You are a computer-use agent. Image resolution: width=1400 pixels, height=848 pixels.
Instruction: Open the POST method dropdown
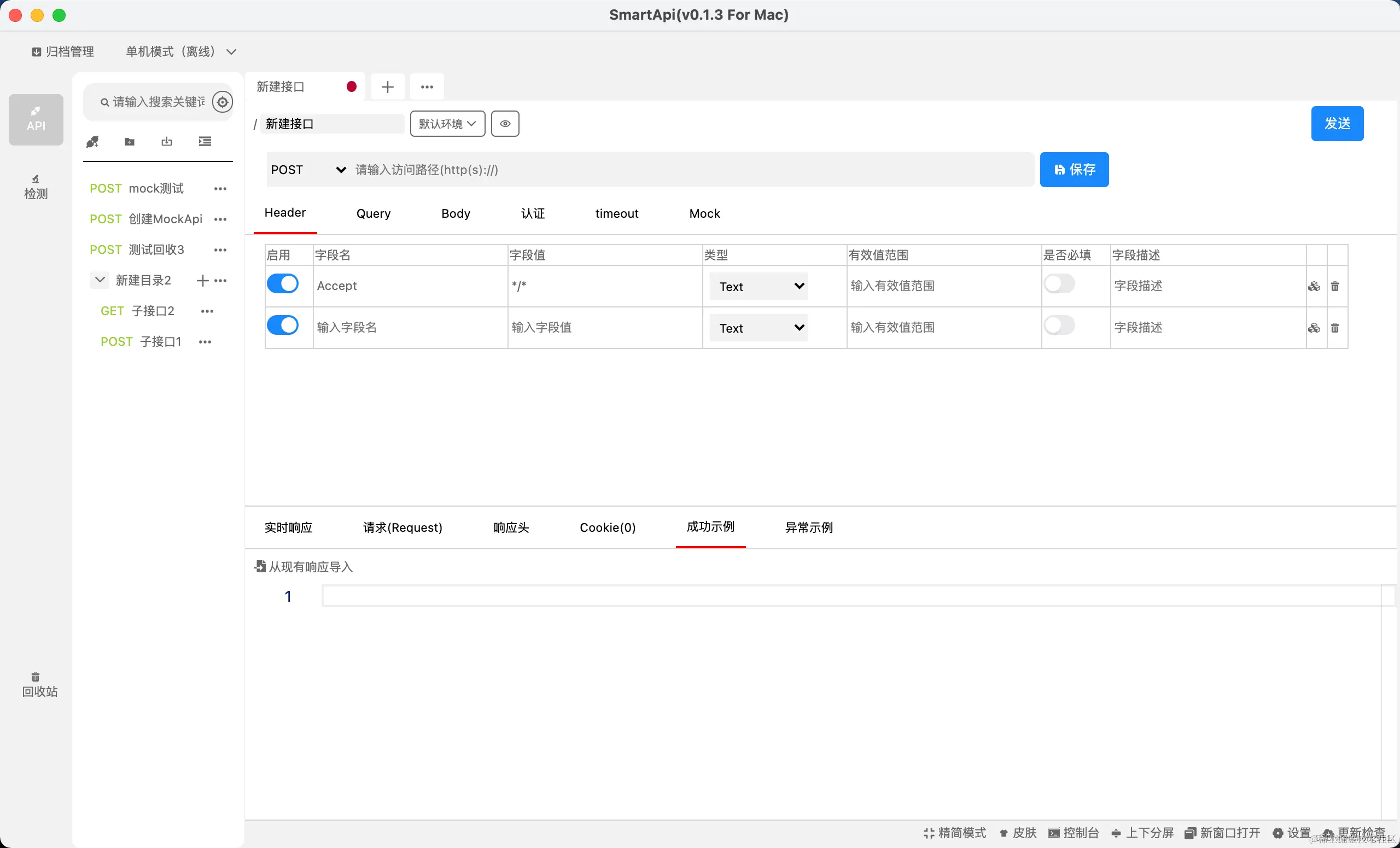tap(307, 170)
